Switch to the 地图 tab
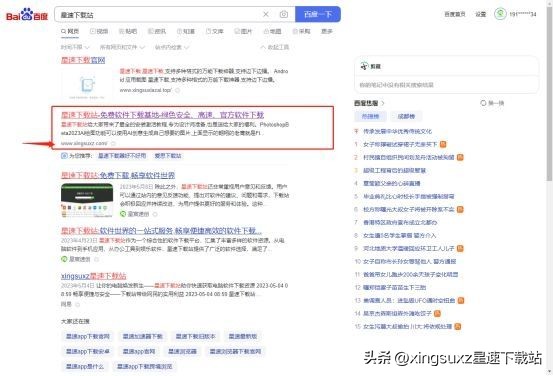The width and height of the screenshot is (553, 376). (x=273, y=31)
